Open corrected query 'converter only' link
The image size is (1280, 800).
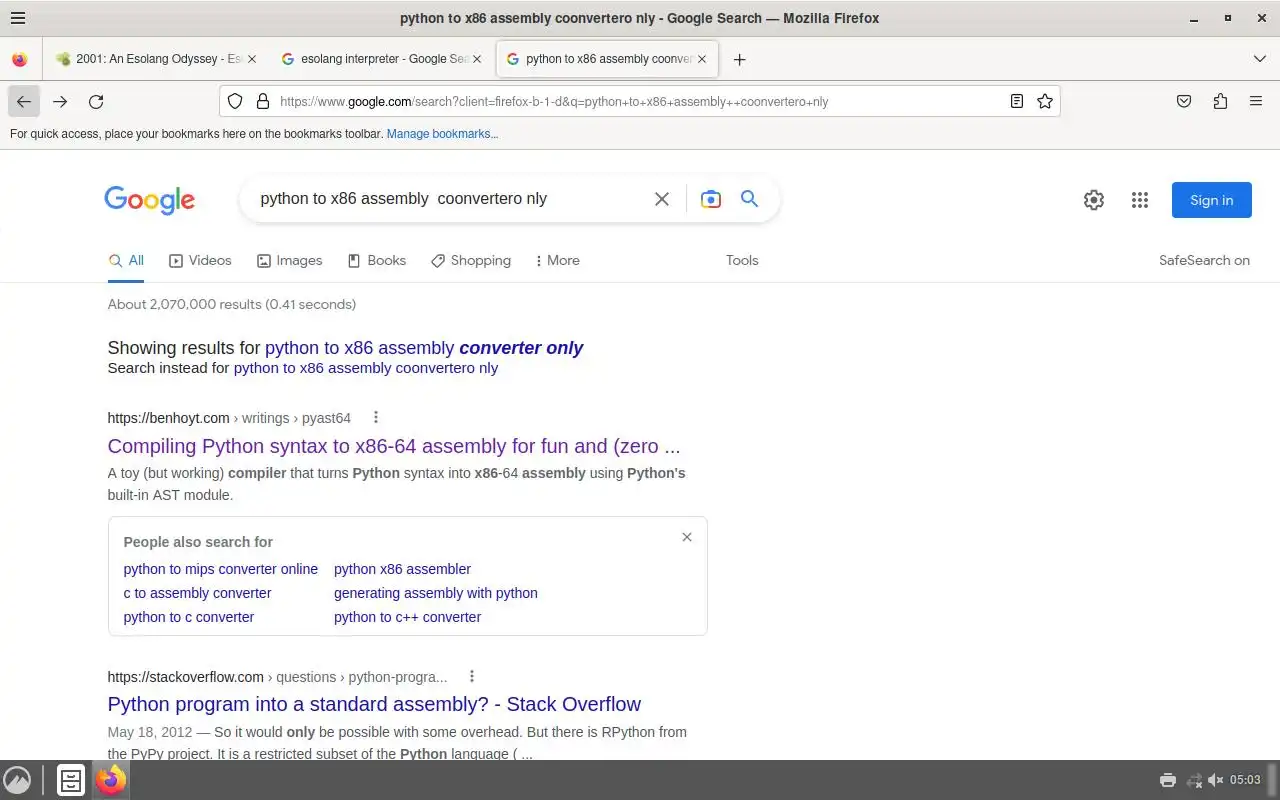424,348
